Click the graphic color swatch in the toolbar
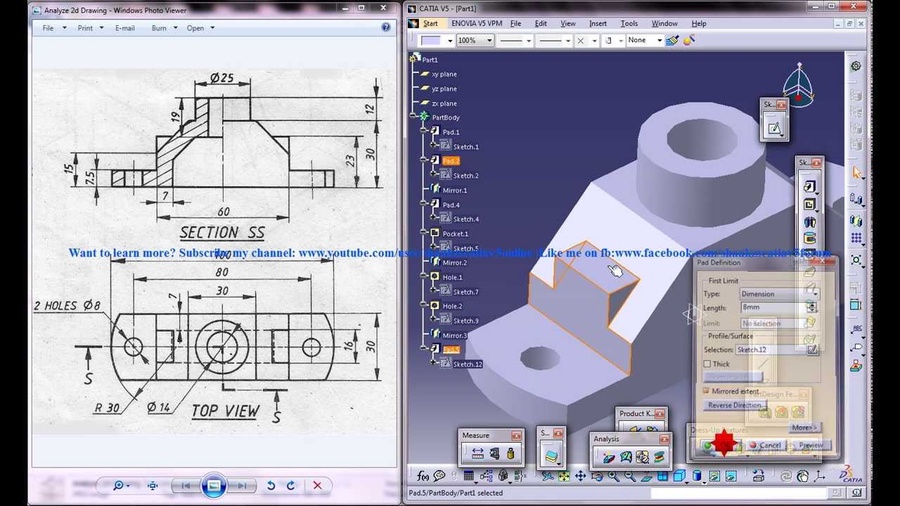 [x=432, y=41]
